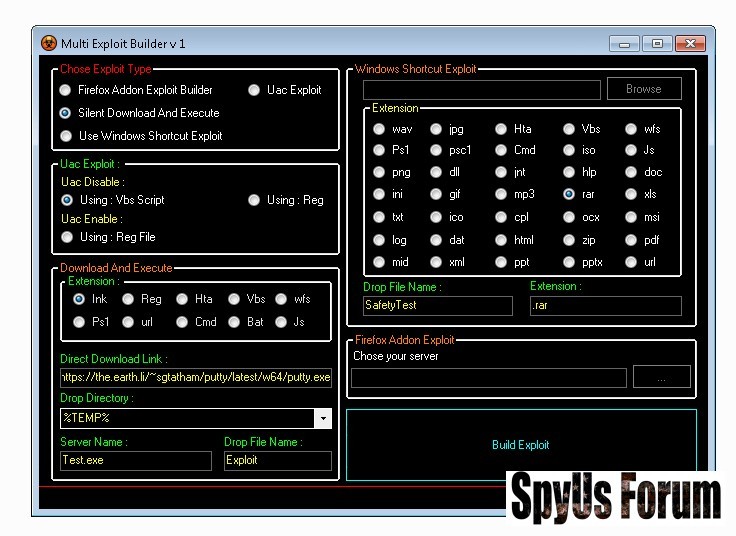Select the Uac Exploit radio button
The width and height of the screenshot is (736, 536).
[x=255, y=90]
